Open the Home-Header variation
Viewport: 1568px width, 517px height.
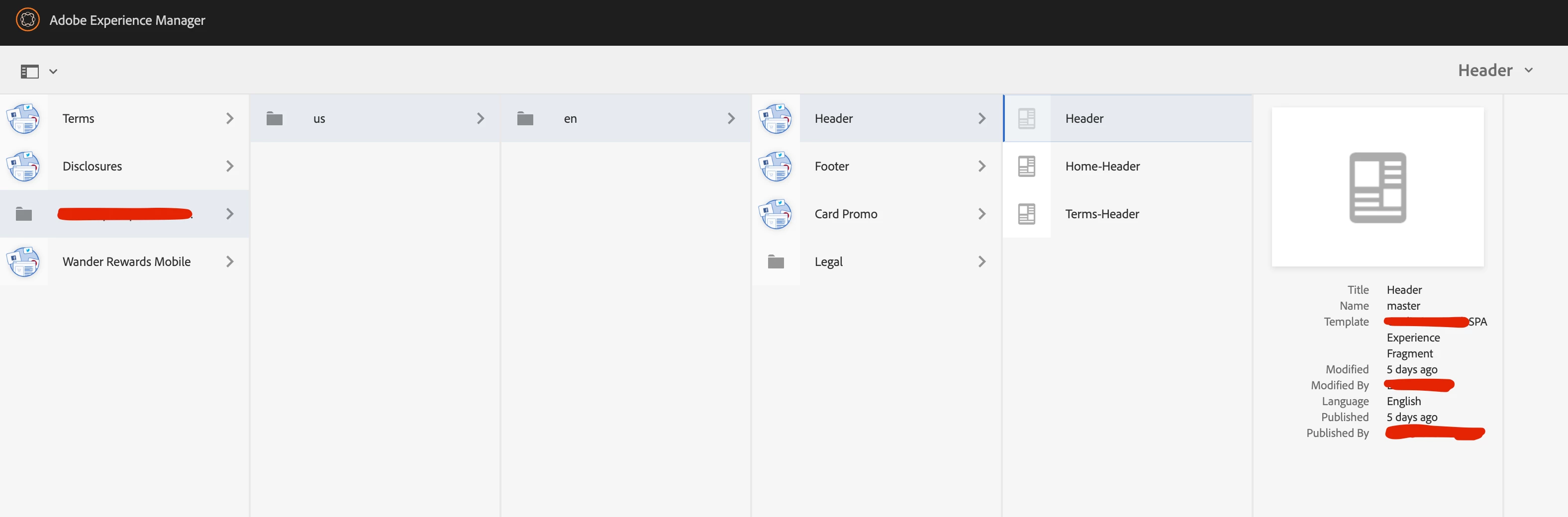tap(1128, 166)
